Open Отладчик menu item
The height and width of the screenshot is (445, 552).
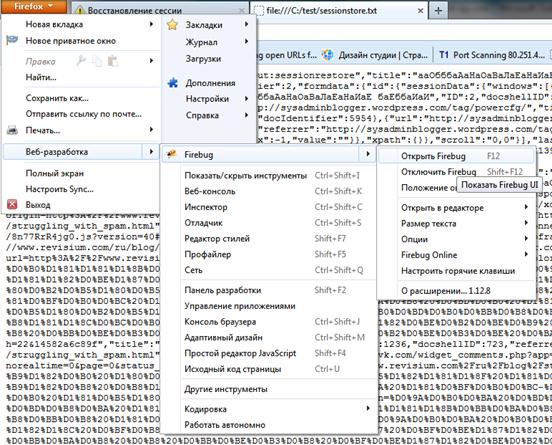click(269, 222)
